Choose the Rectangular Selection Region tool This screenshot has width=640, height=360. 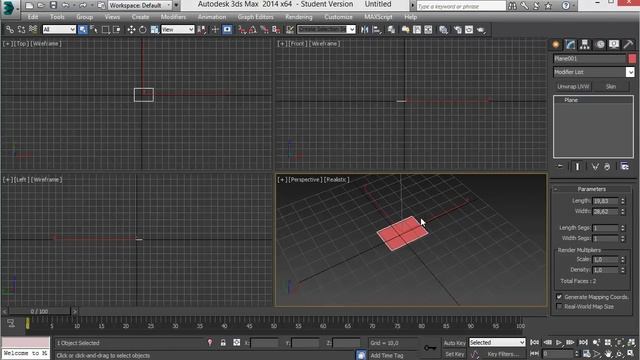click(106, 29)
